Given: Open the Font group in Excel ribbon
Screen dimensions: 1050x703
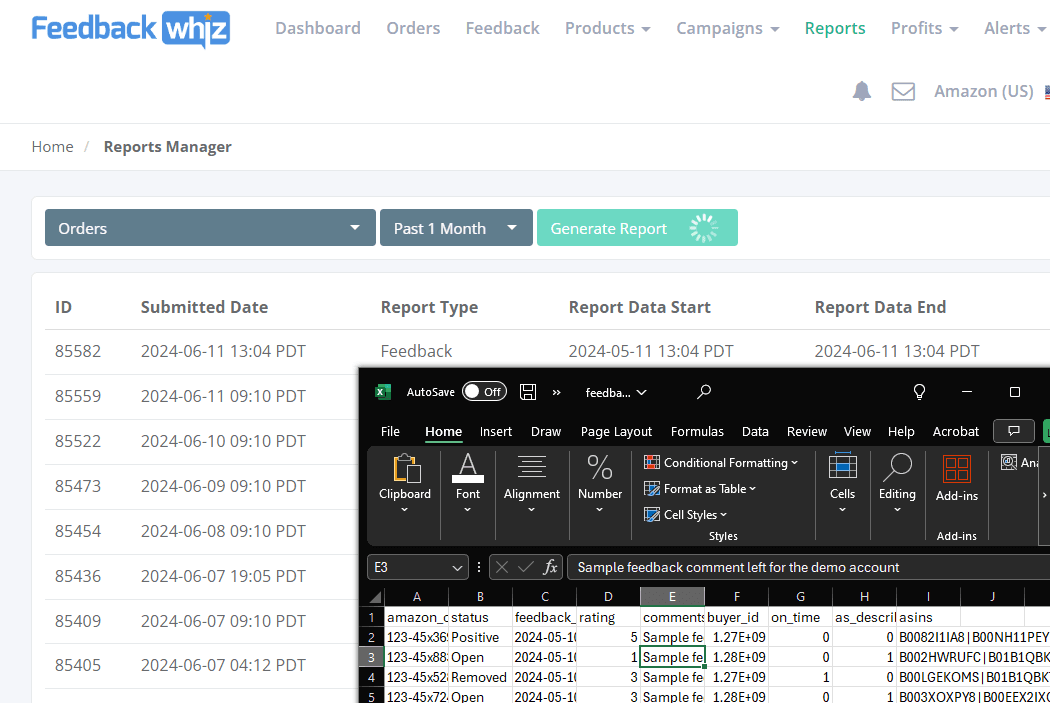Looking at the screenshot, I should 467,484.
